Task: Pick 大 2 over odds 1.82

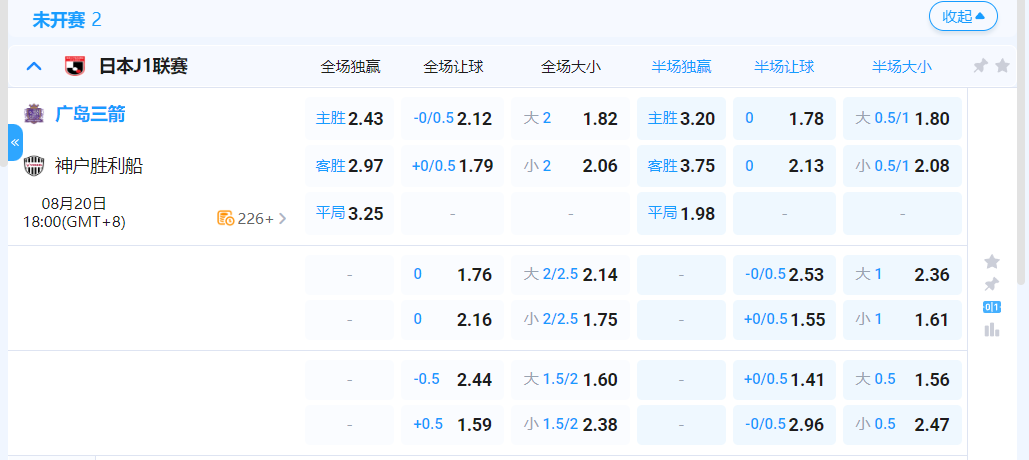Action: pos(570,118)
